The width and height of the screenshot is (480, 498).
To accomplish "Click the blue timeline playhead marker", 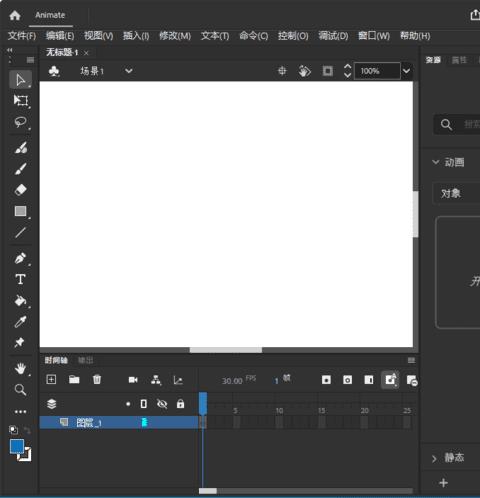I will 203,403.
